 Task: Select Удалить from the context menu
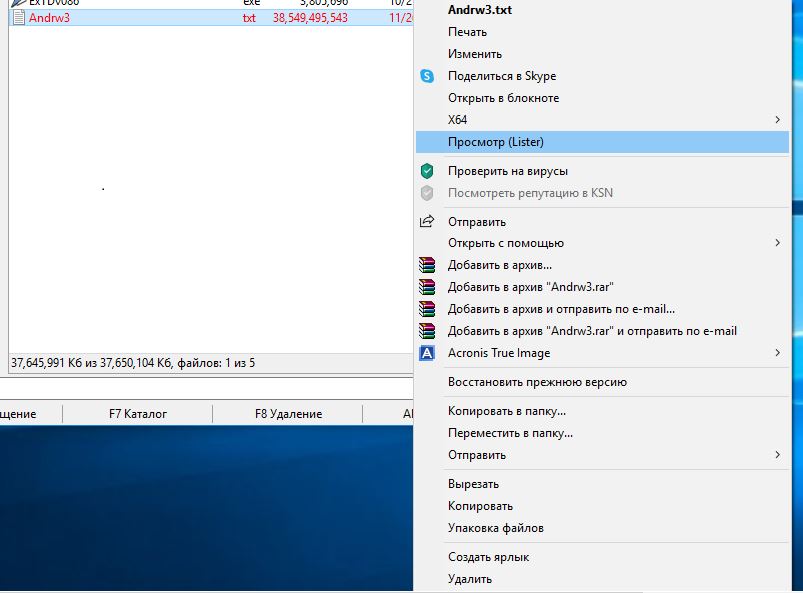(470, 579)
